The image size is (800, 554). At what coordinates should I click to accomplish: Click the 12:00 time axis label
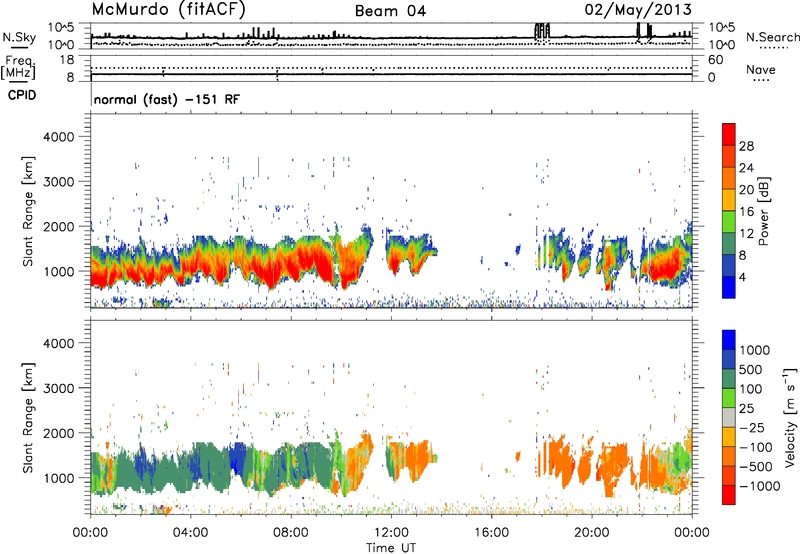point(391,533)
